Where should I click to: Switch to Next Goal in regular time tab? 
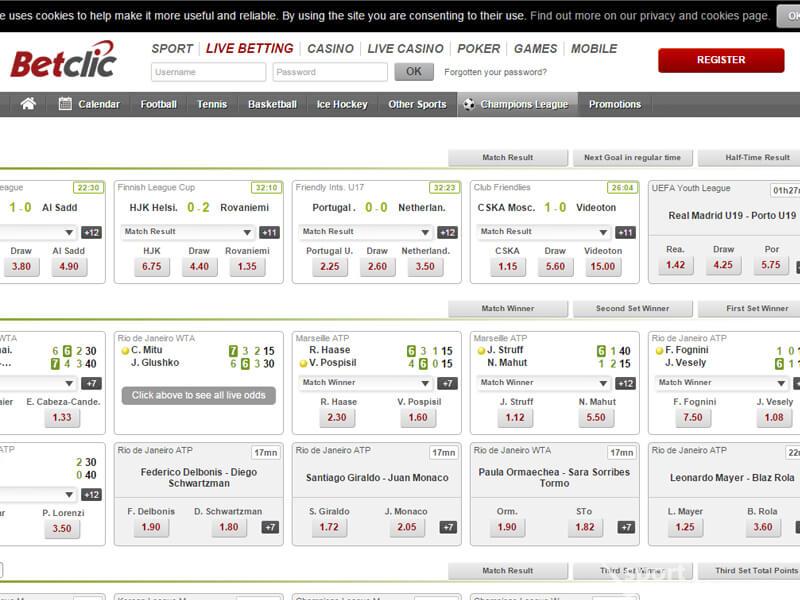[633, 158]
